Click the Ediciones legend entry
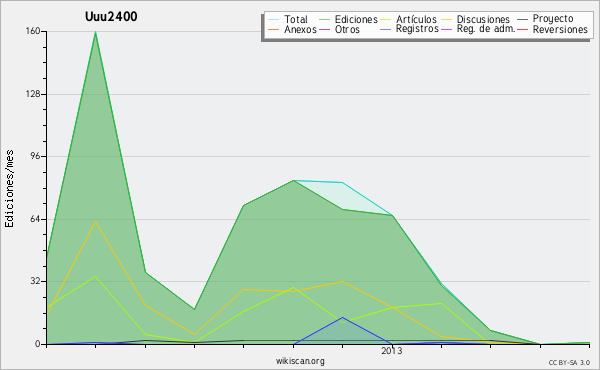Screen dimensions: 600x370 tap(356, 19)
